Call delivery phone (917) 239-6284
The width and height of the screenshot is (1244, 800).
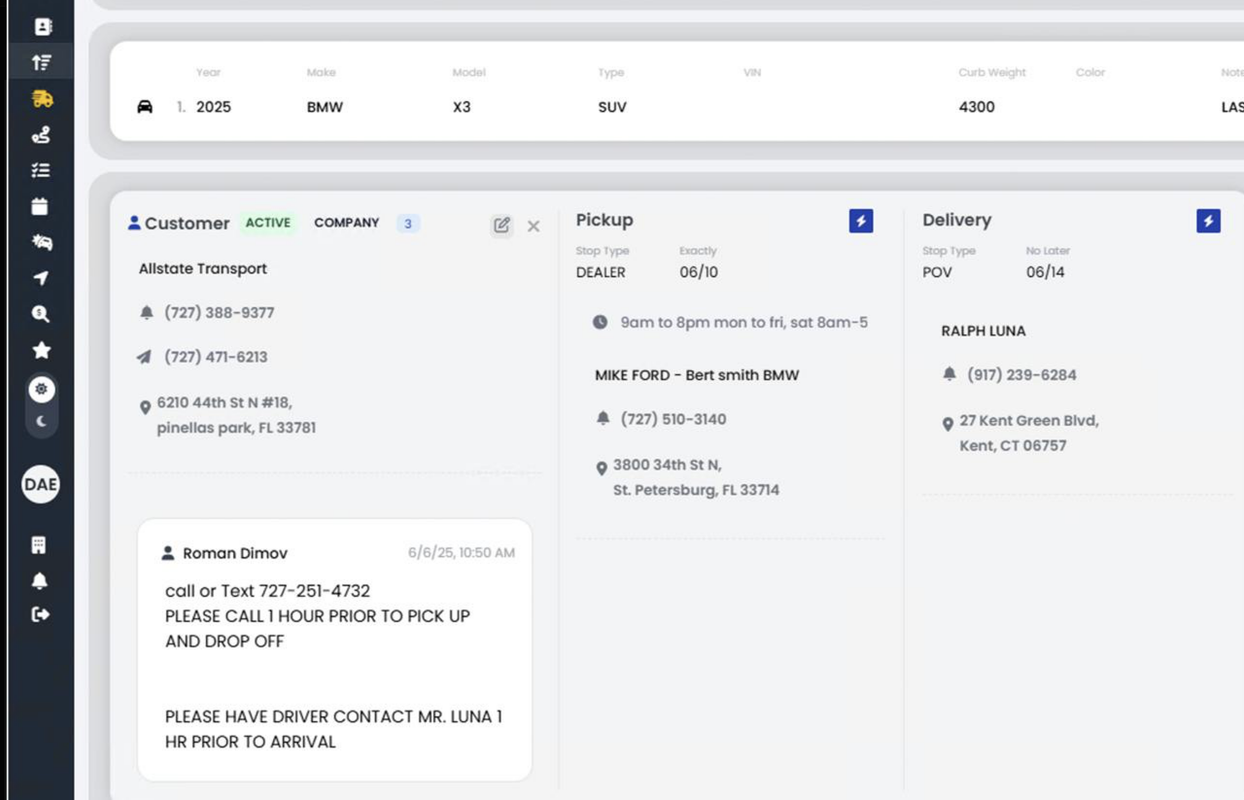click(x=1022, y=375)
